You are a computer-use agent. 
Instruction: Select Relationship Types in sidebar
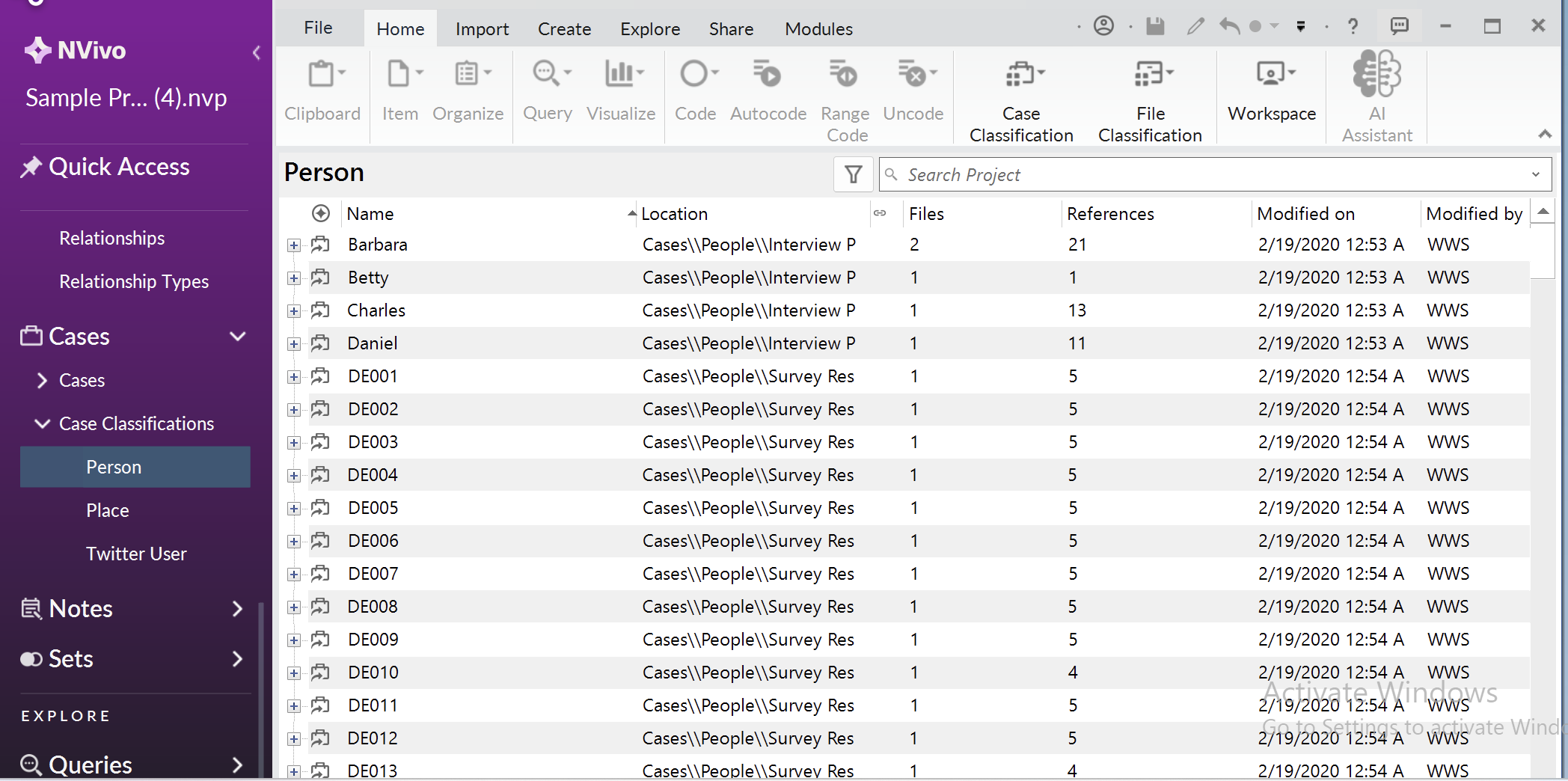(134, 281)
